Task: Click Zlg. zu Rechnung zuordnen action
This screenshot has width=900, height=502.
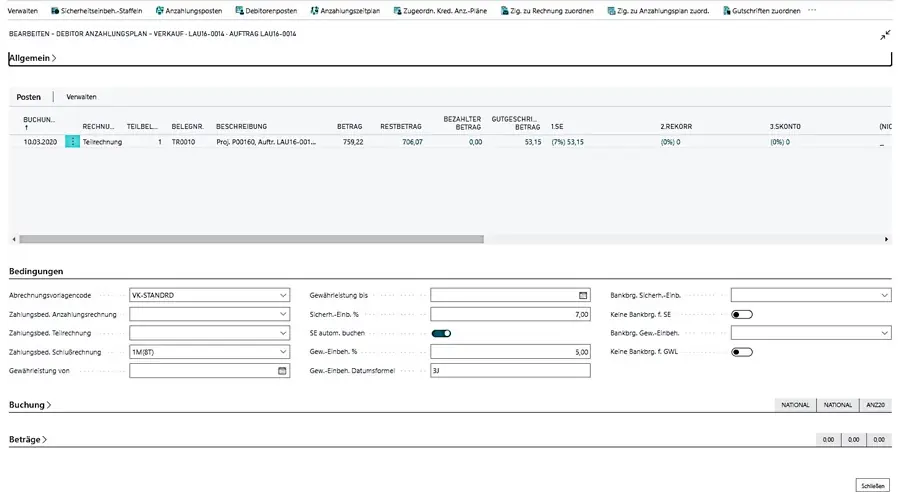Action: [547, 11]
